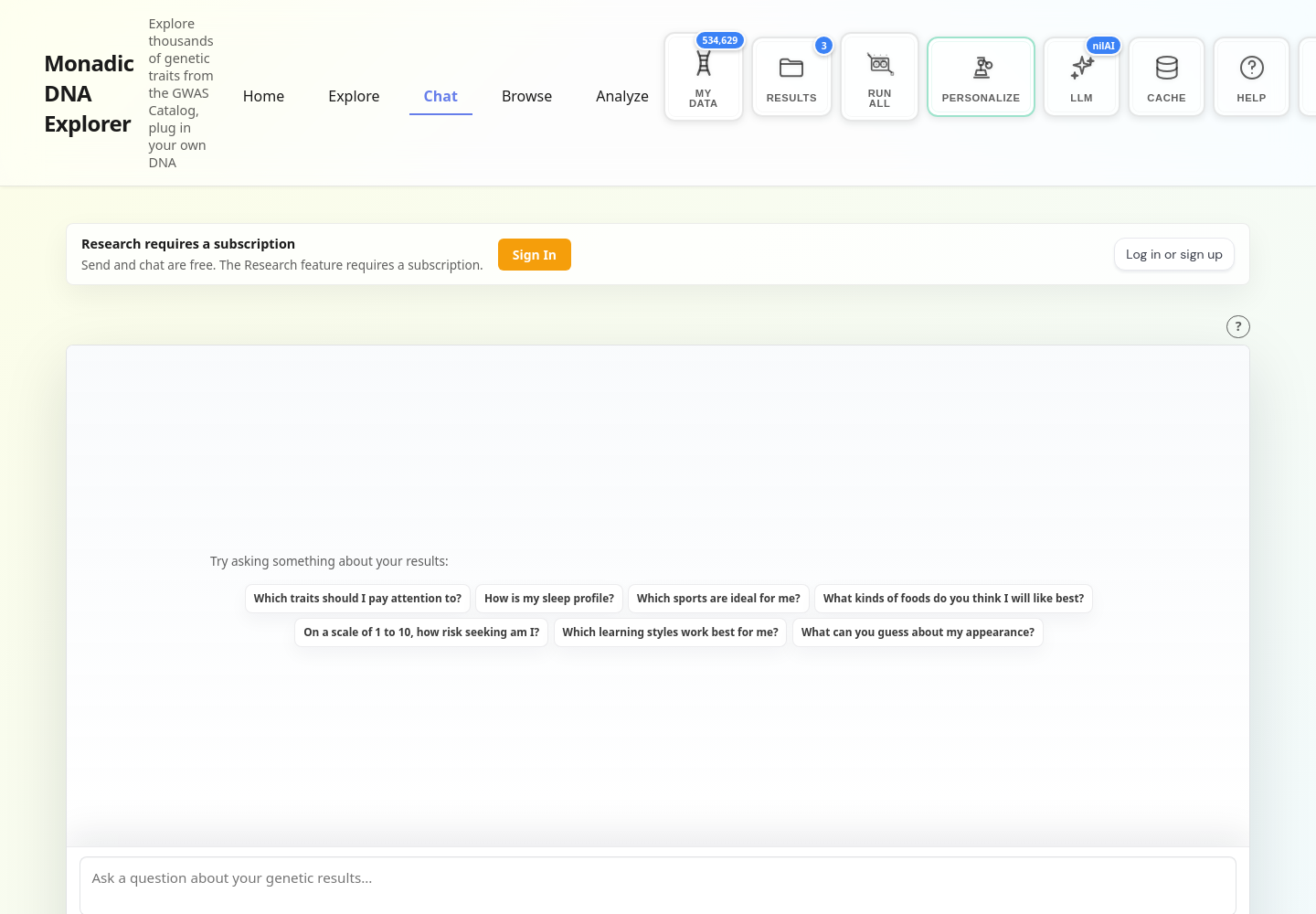Select the risk seeking scale suggestion
The height and width of the screenshot is (914, 1316).
421,632
